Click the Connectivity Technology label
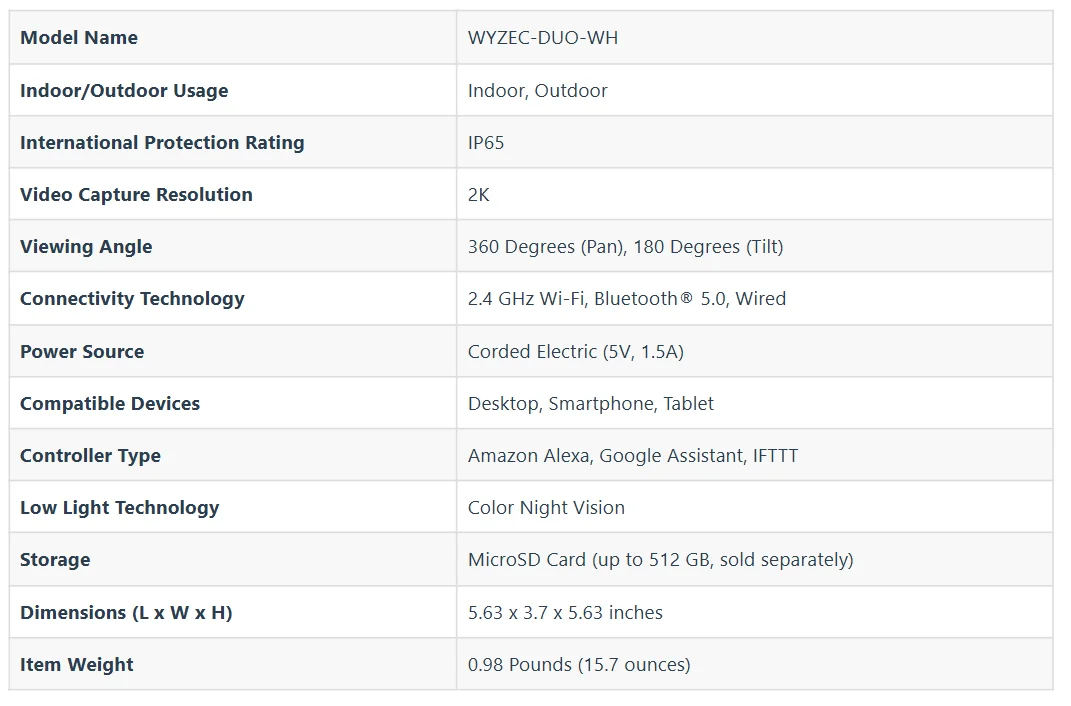Viewport: 1071px width, 706px height. pos(132,298)
